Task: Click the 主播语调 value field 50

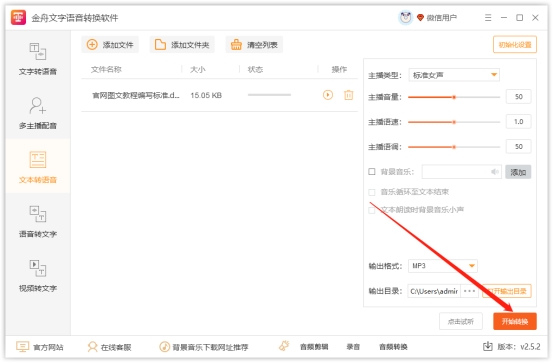Action: pyautogui.click(x=518, y=146)
